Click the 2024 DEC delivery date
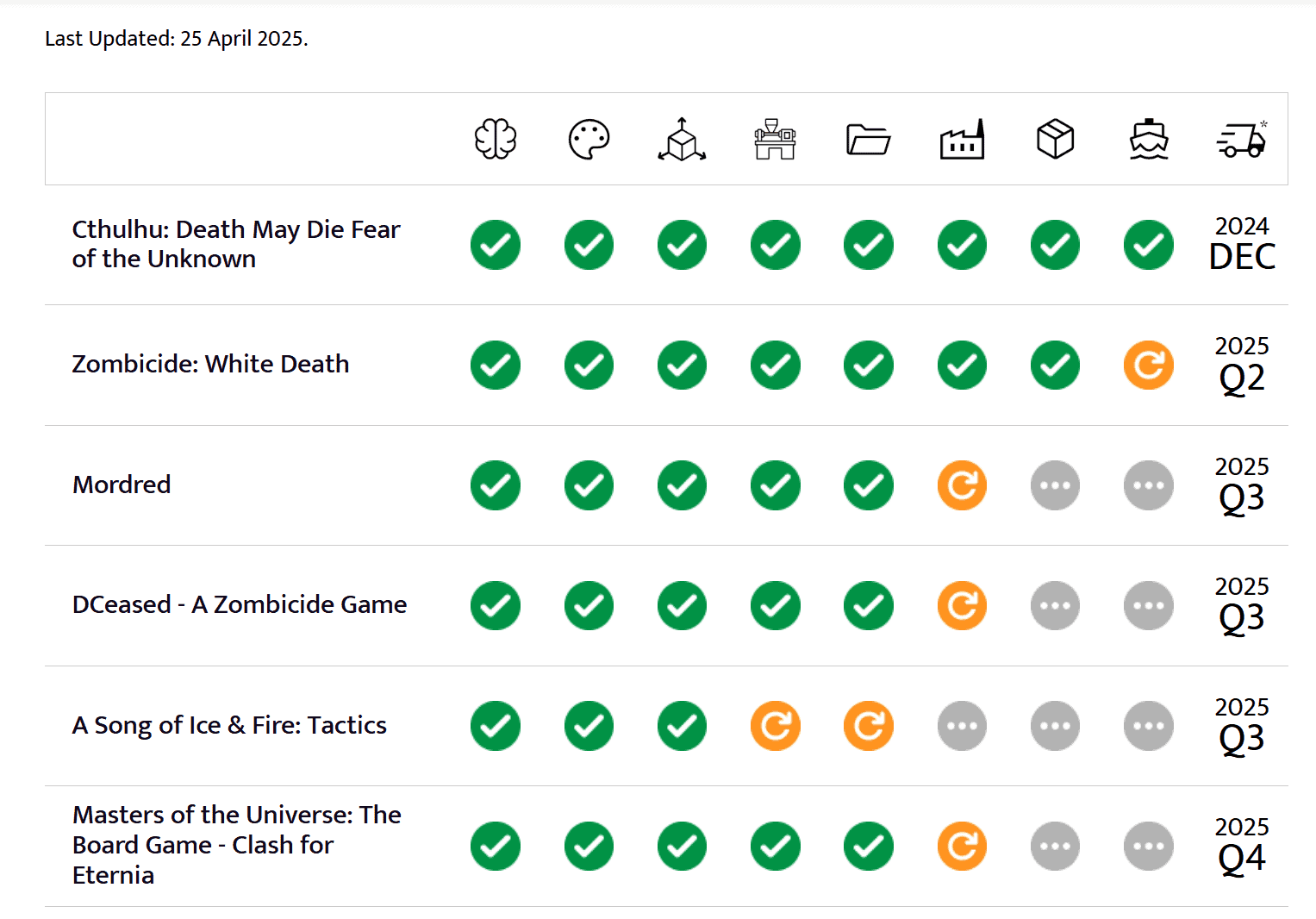 (1242, 244)
